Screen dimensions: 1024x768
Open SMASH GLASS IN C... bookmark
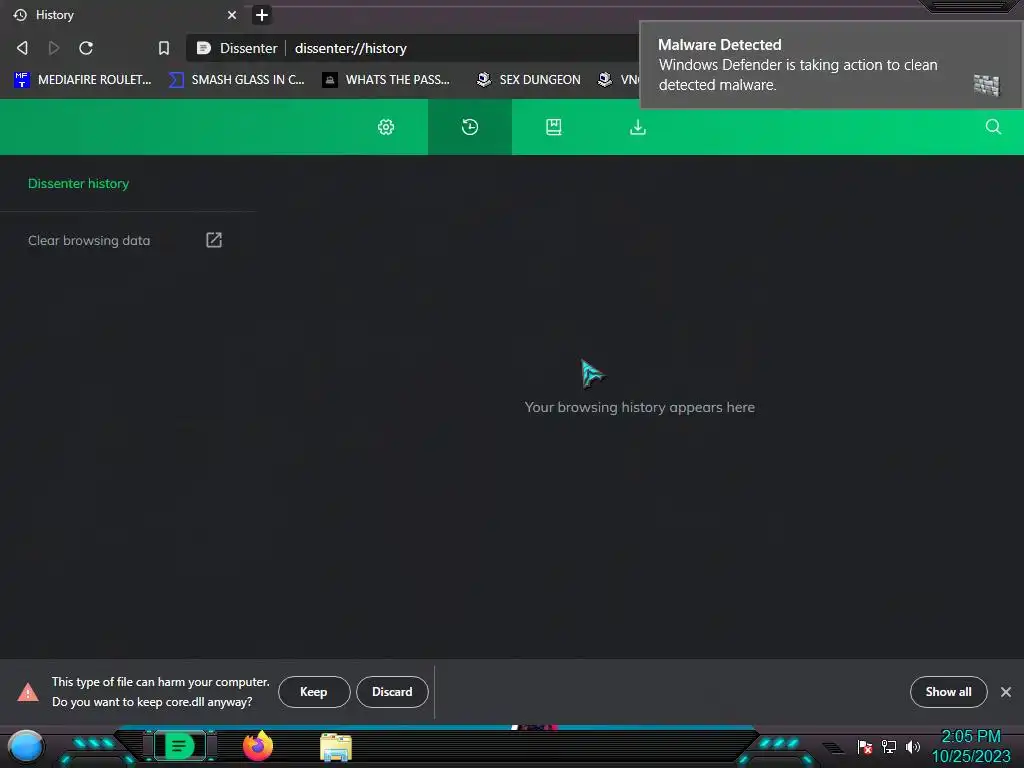(236, 80)
